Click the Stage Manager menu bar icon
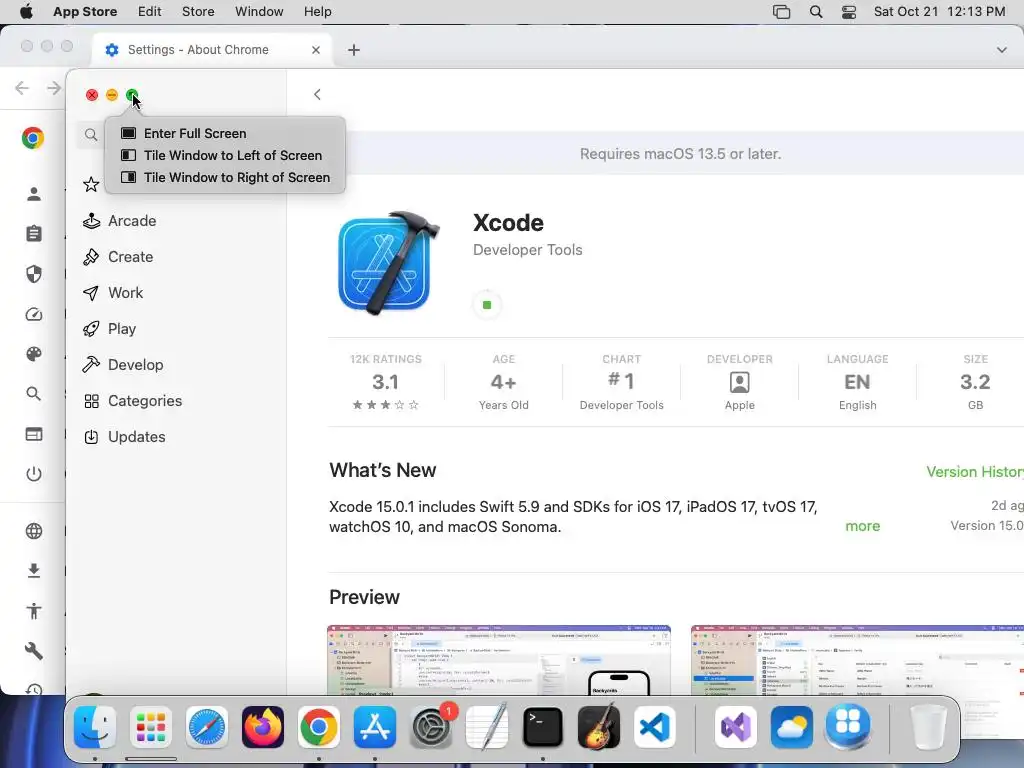This screenshot has width=1024, height=768. click(x=782, y=12)
